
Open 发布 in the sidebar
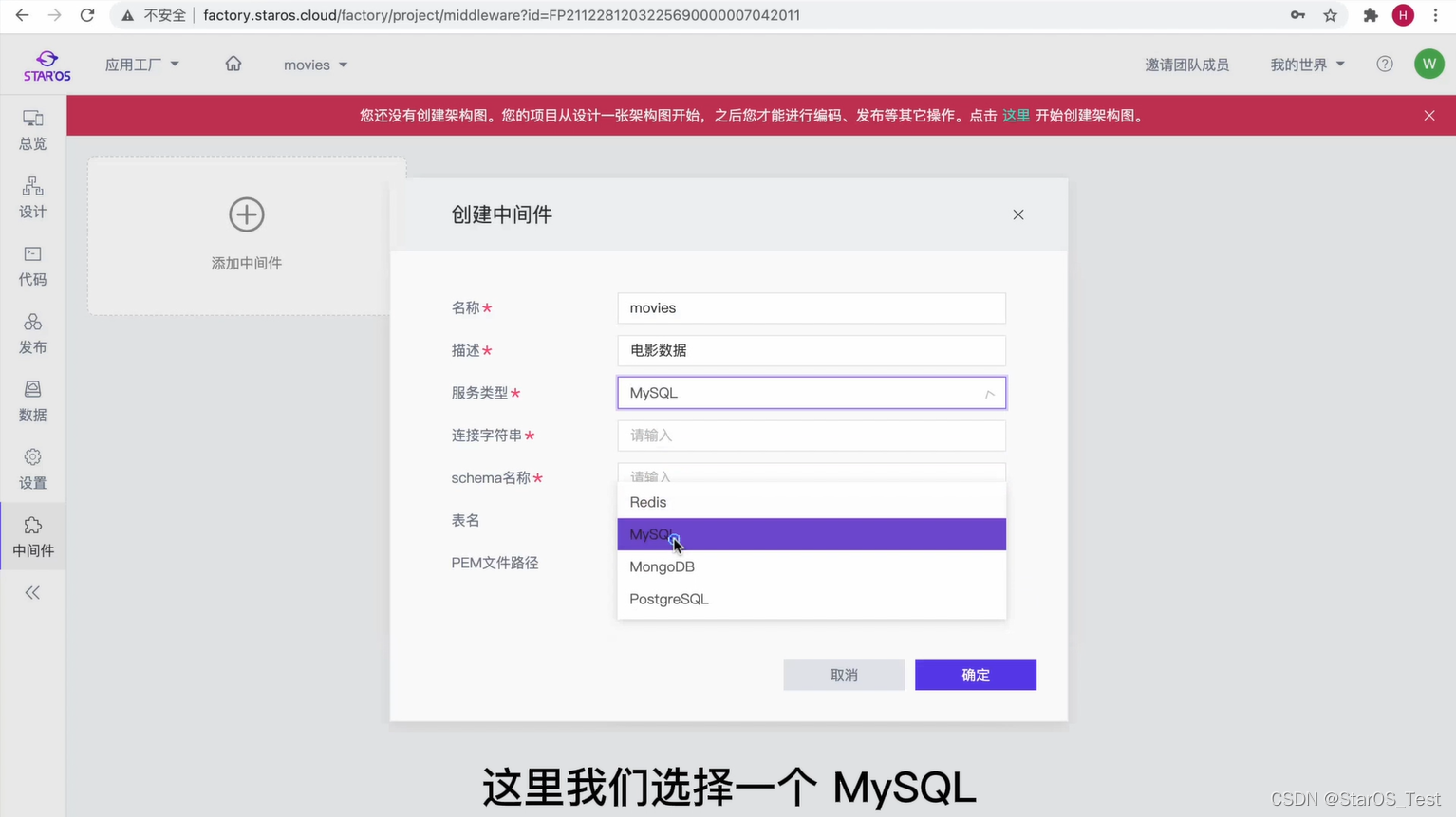[x=32, y=333]
